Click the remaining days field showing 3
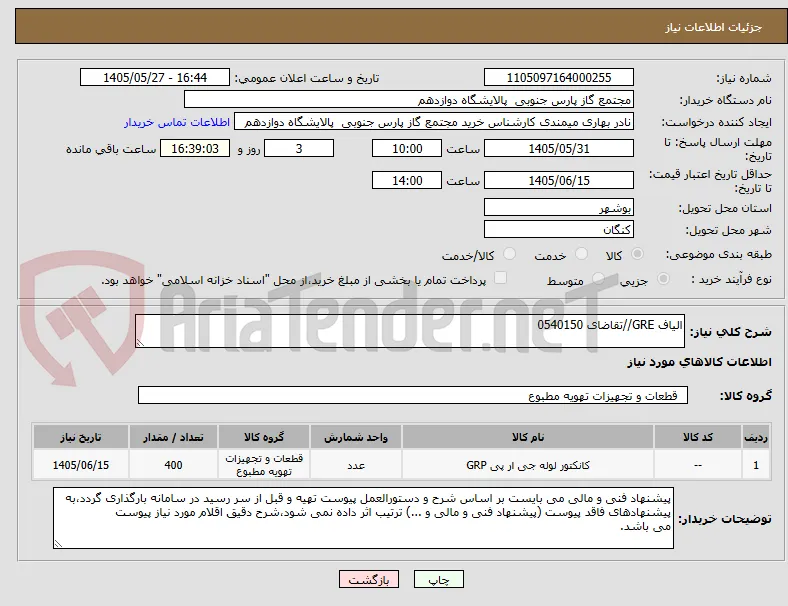This screenshot has width=788, height=606. tap(299, 149)
